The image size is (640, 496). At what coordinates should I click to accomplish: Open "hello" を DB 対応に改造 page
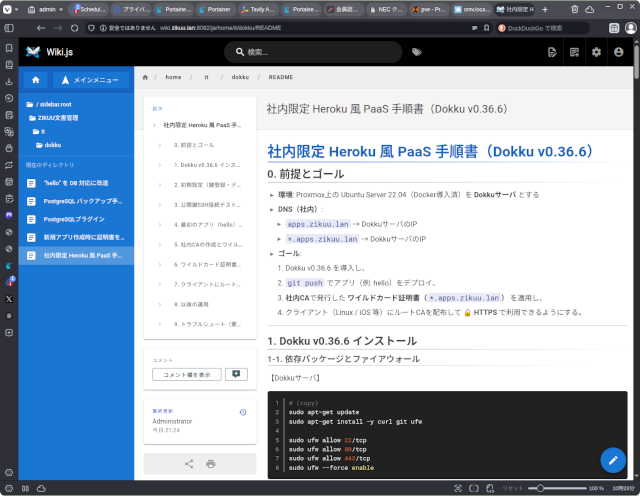(76, 183)
